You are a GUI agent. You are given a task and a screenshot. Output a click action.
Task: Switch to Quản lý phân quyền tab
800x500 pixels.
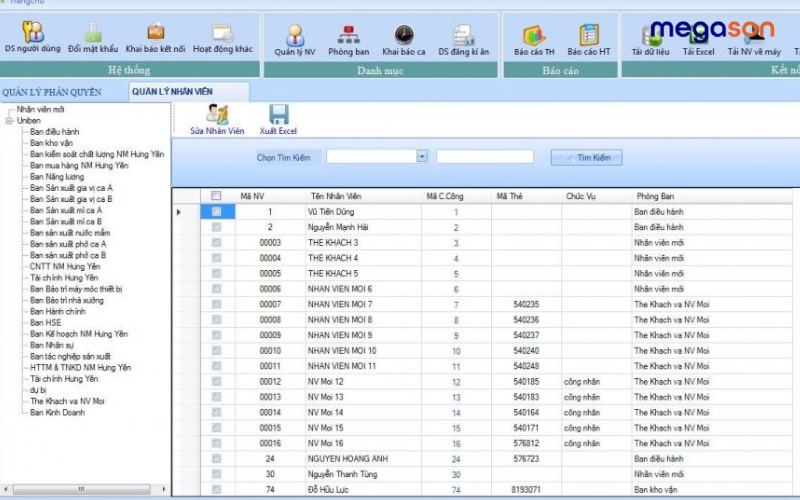click(52, 92)
